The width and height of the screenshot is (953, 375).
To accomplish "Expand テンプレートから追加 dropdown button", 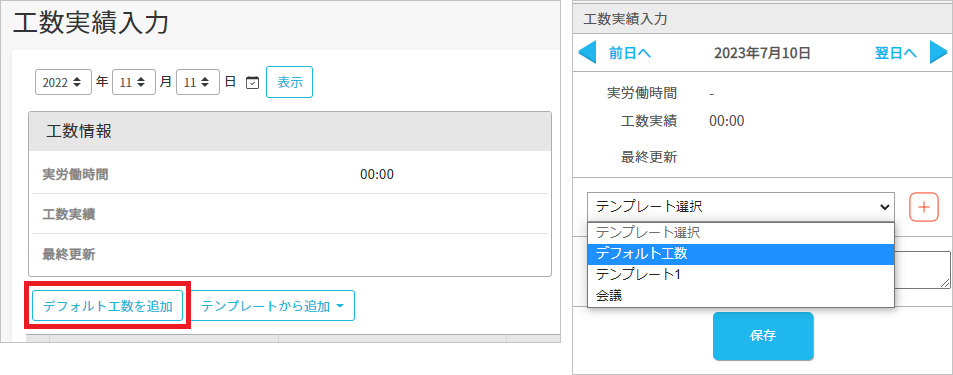I will coord(273,306).
